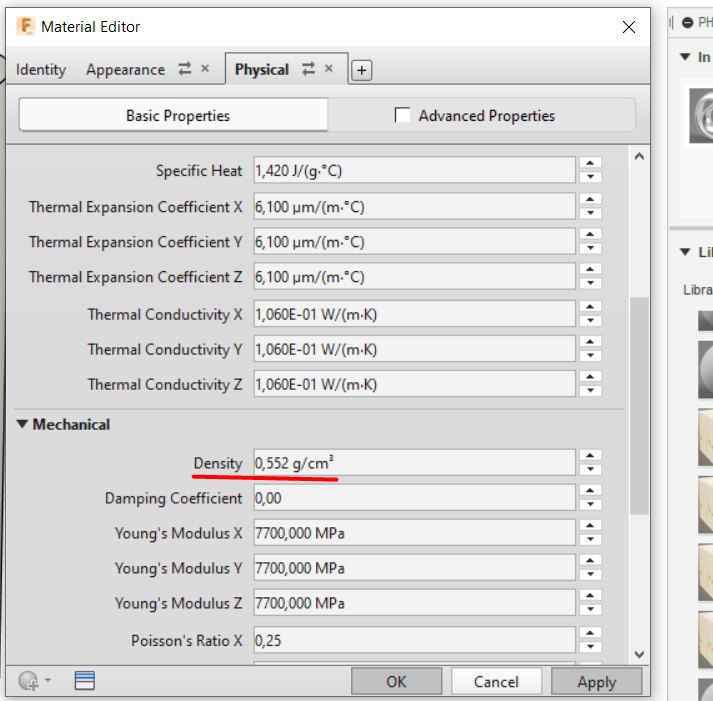Click the properties list scroll up arrow
The image size is (713, 701).
[639, 156]
